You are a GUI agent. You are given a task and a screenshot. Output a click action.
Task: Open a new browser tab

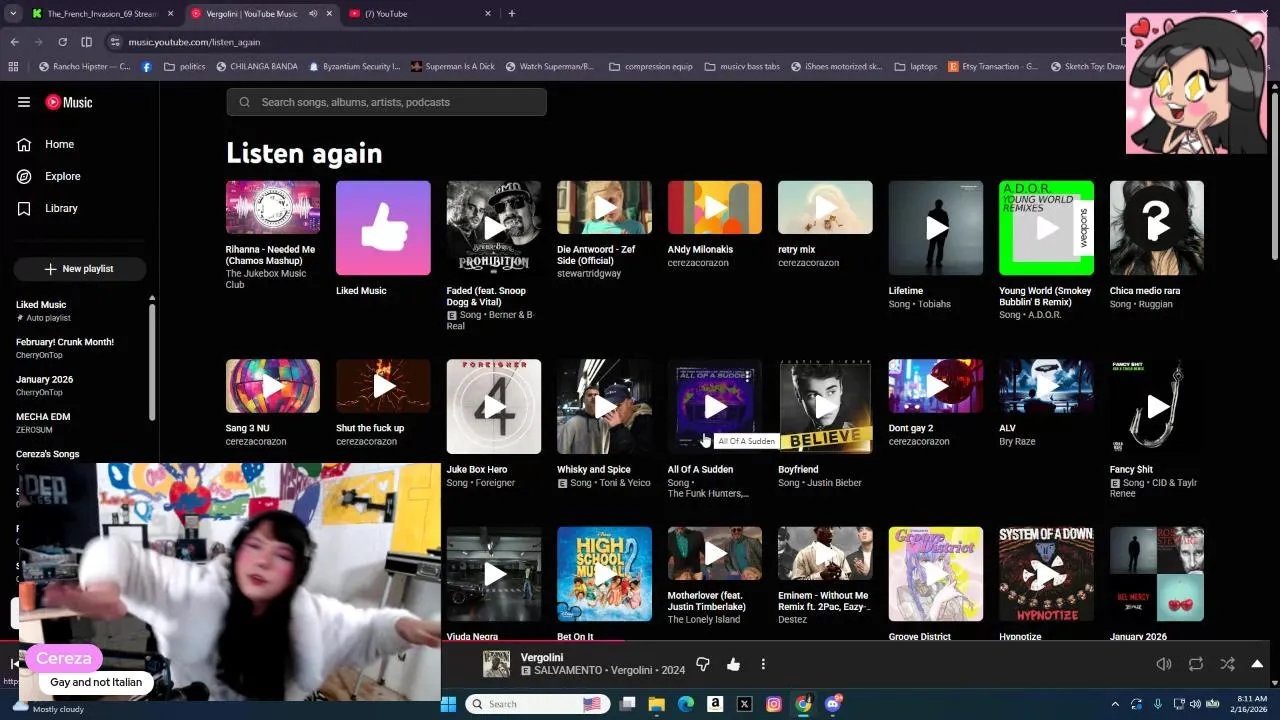coord(511,14)
